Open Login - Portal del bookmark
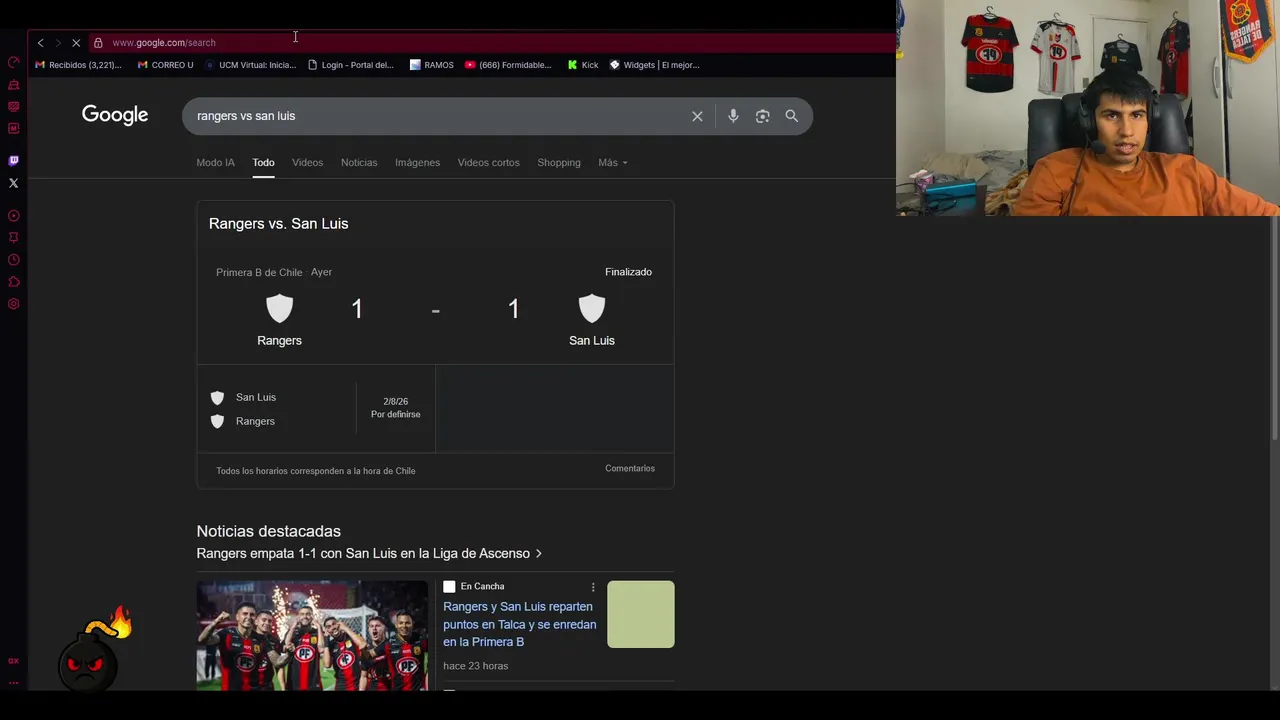Viewport: 1280px width, 720px height. pos(351,65)
